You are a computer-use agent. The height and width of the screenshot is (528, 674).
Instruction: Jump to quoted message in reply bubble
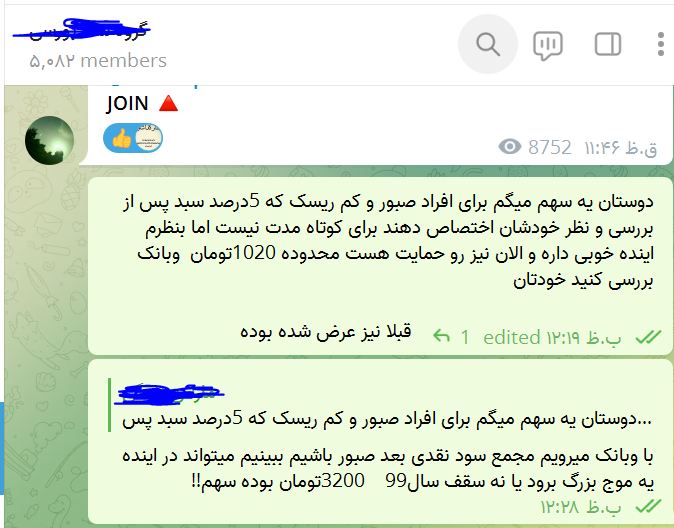(x=381, y=405)
